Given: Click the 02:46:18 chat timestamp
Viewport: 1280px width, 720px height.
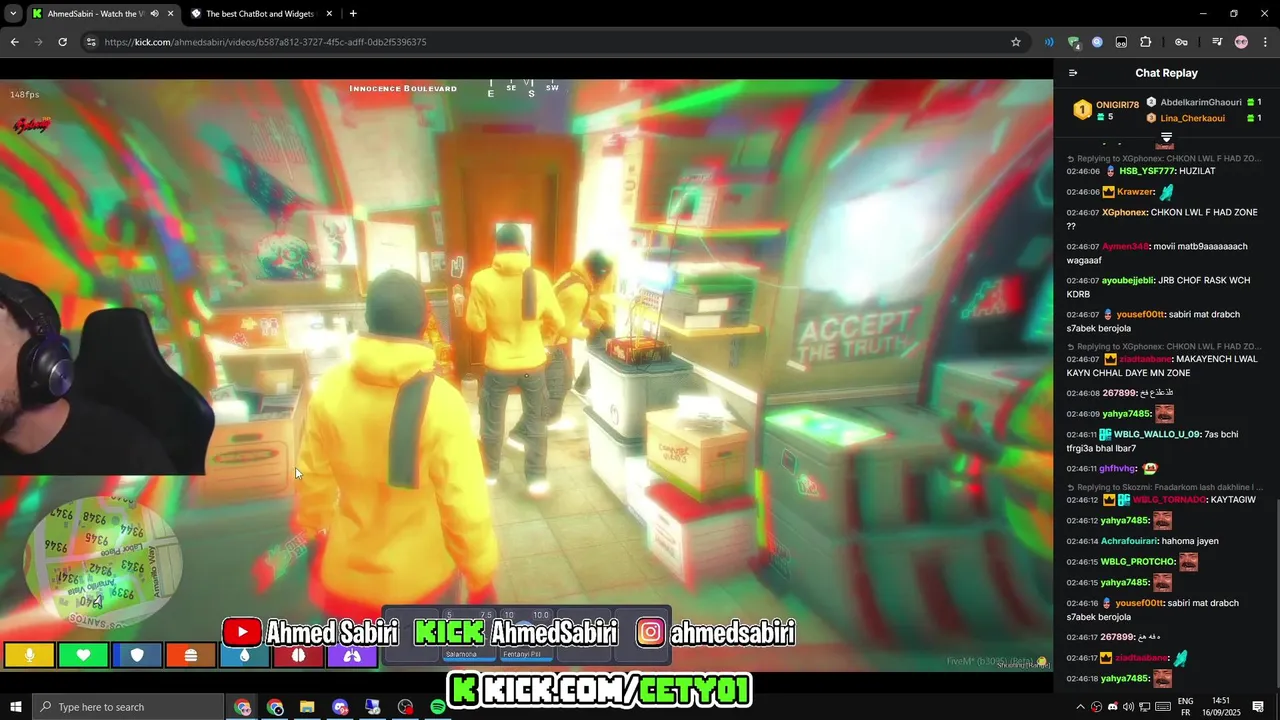Looking at the screenshot, I should [x=1082, y=679].
